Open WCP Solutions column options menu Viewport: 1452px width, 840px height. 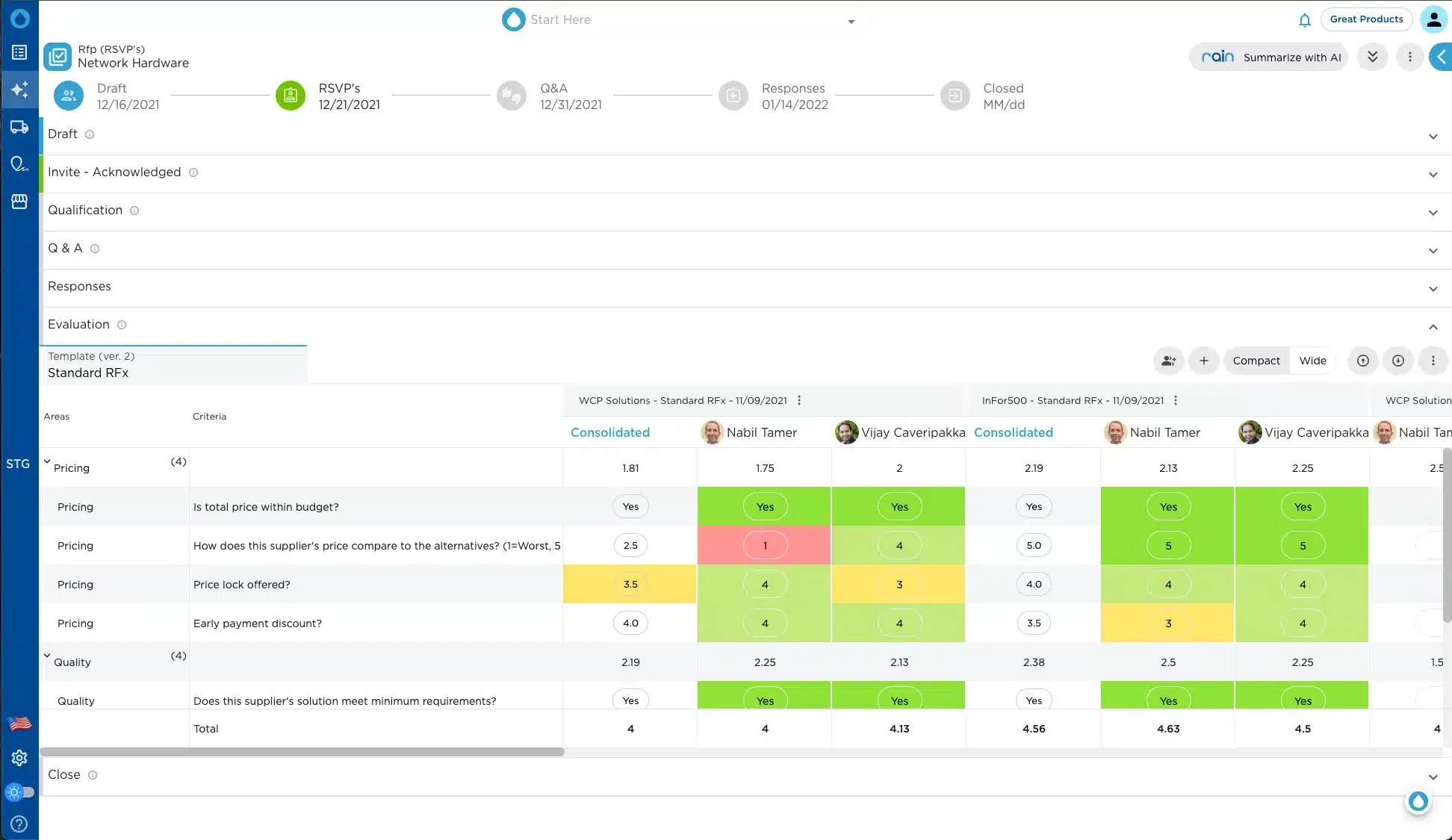pyautogui.click(x=799, y=400)
